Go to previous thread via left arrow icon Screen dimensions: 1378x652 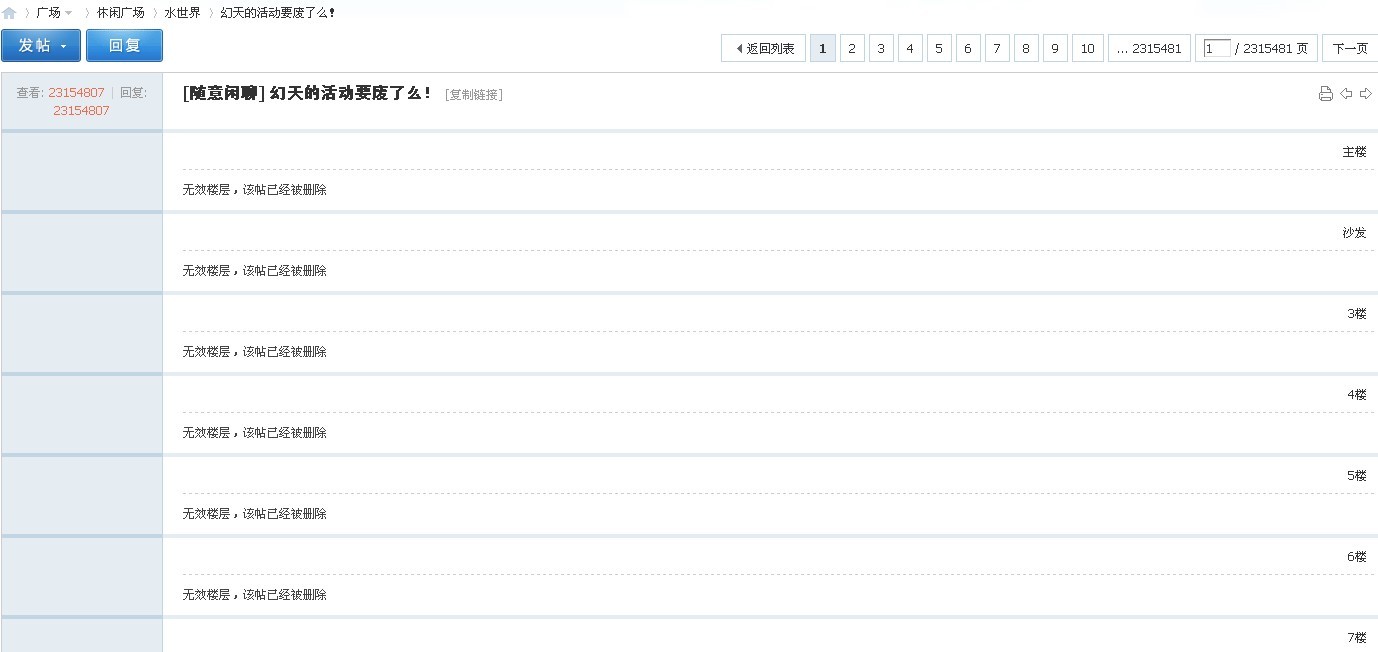pos(1346,94)
